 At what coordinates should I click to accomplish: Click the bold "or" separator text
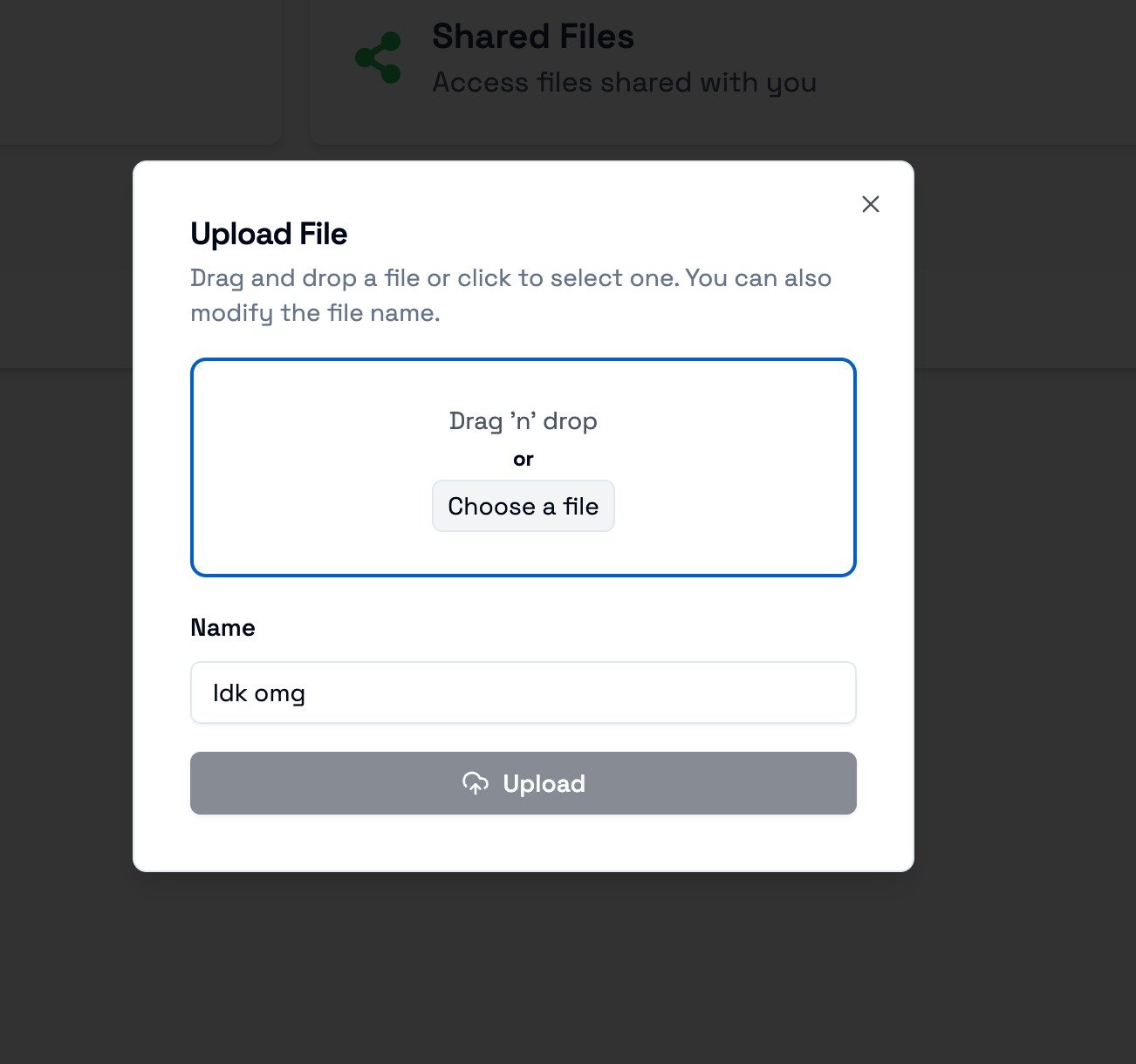523,460
